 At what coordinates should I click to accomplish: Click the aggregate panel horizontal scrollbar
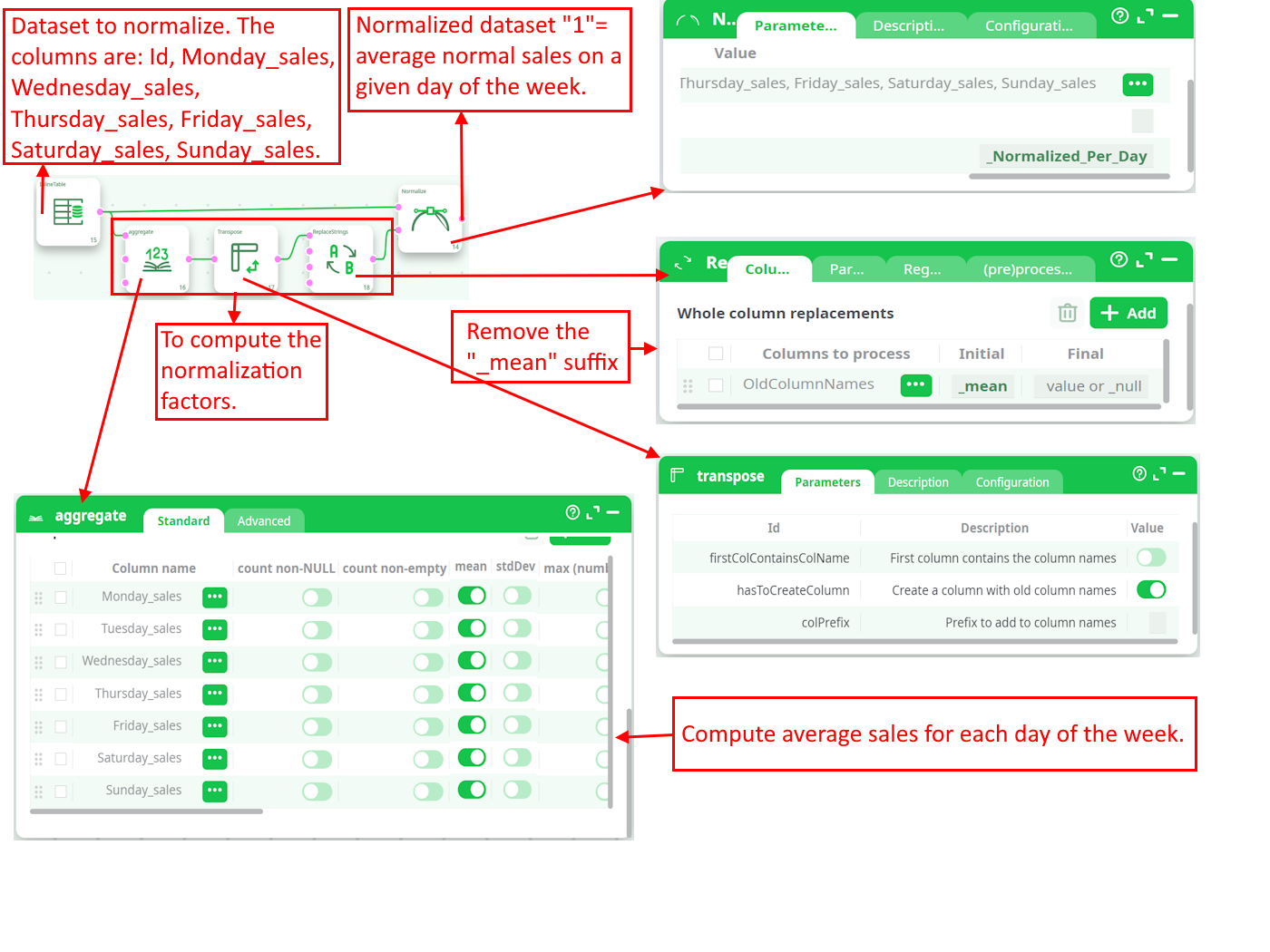[147, 811]
